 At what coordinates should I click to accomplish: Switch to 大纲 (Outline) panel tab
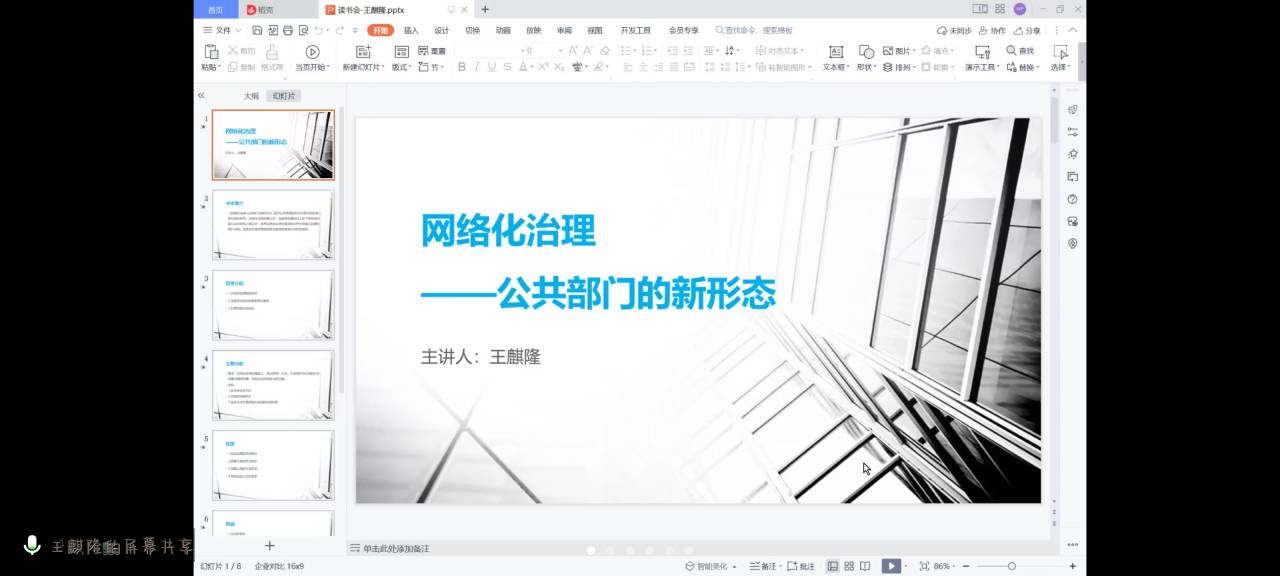251,96
